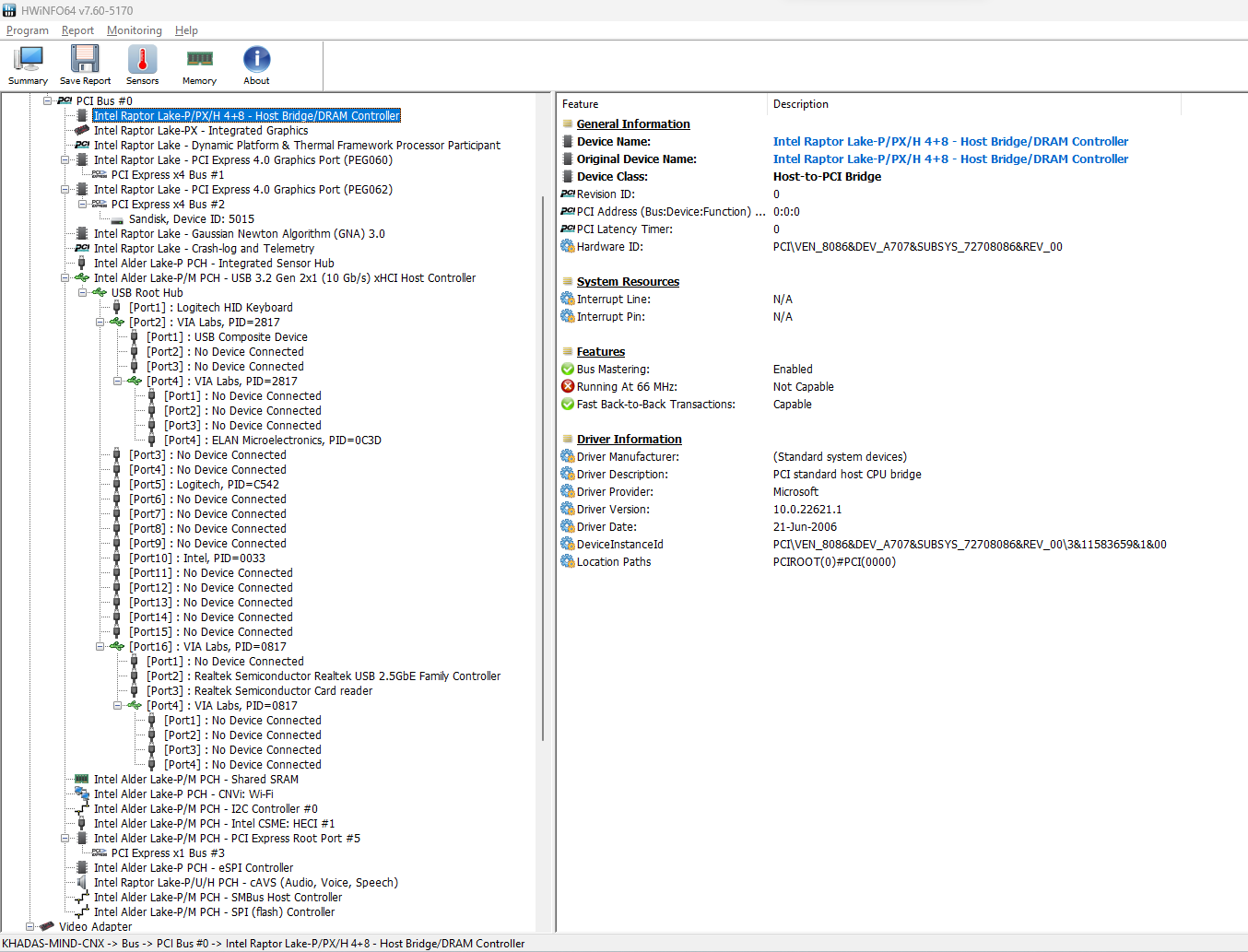Select the SPI (flash) Controller entry

coord(214,912)
